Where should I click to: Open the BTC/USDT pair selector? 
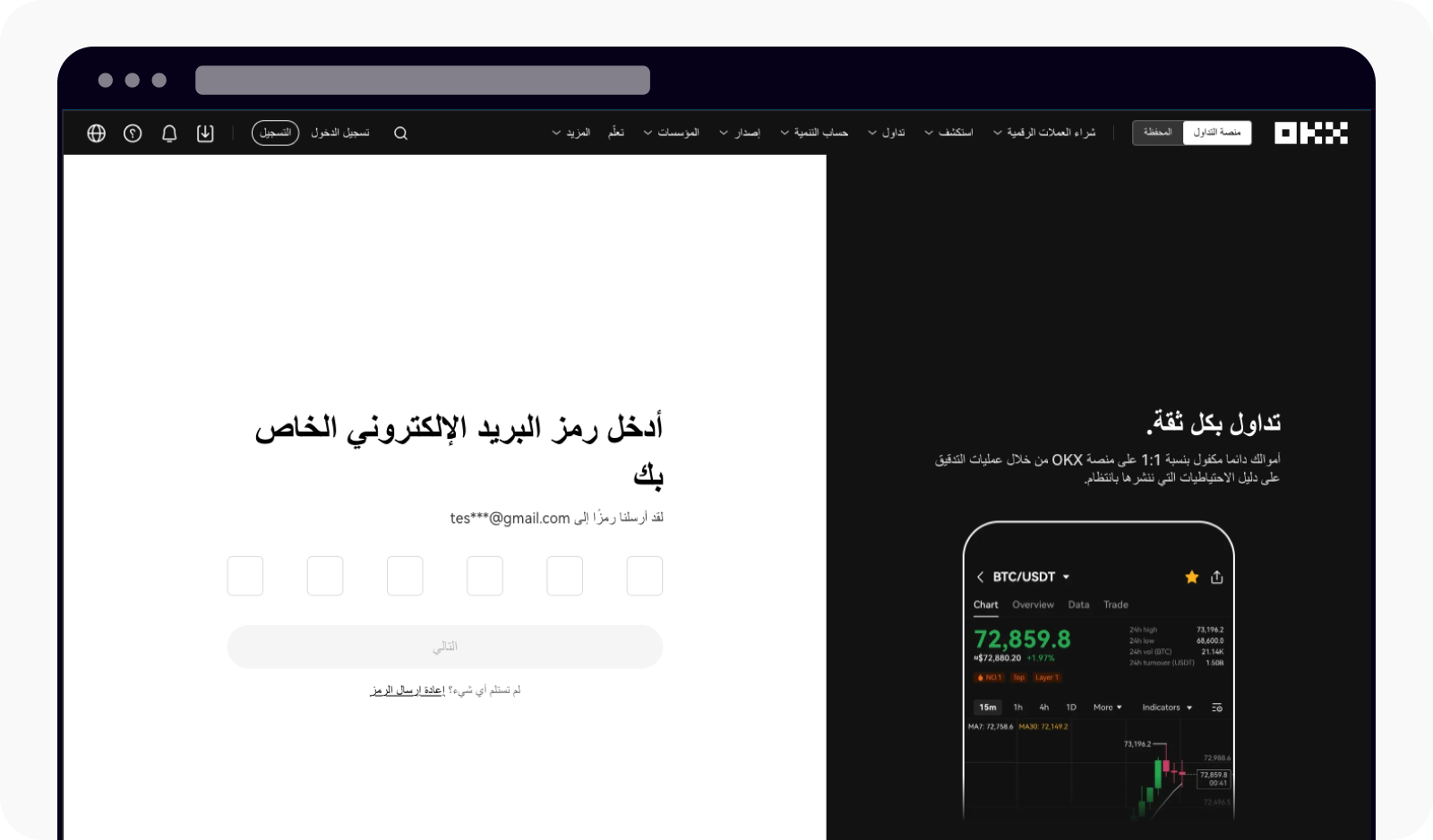(x=1028, y=577)
